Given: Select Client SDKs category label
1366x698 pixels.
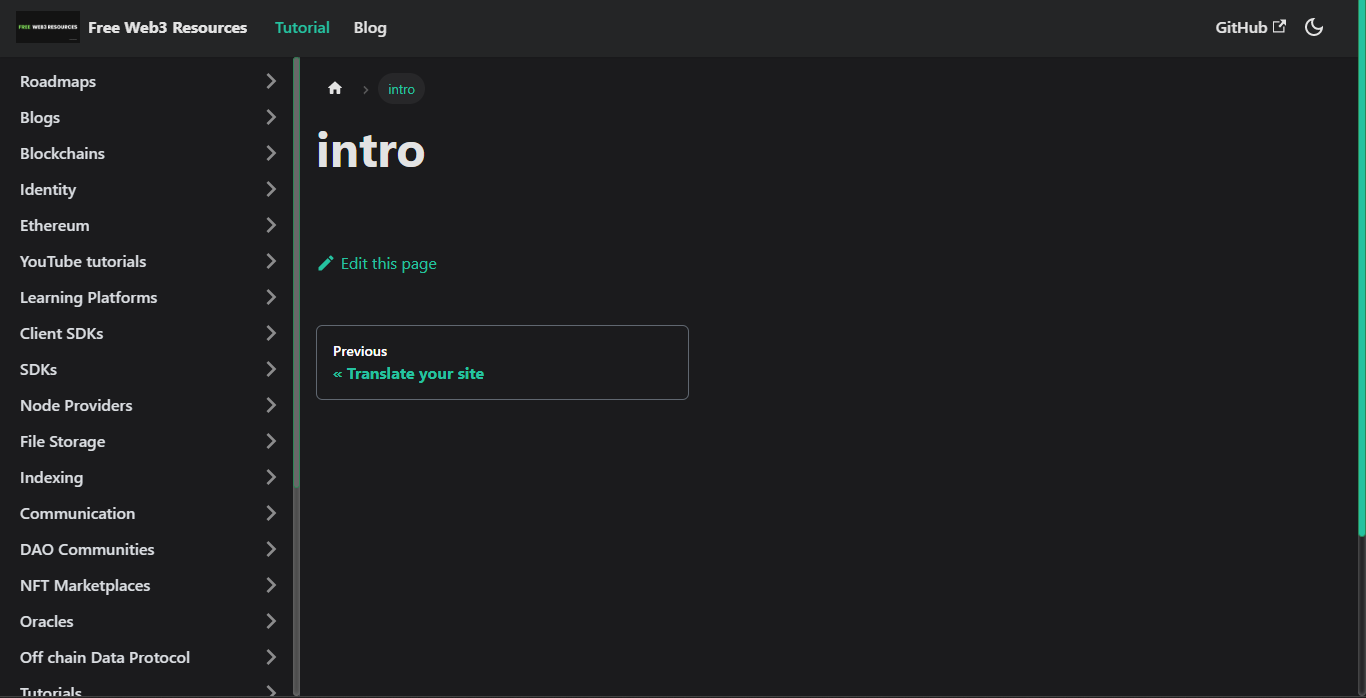Looking at the screenshot, I should pos(62,333).
